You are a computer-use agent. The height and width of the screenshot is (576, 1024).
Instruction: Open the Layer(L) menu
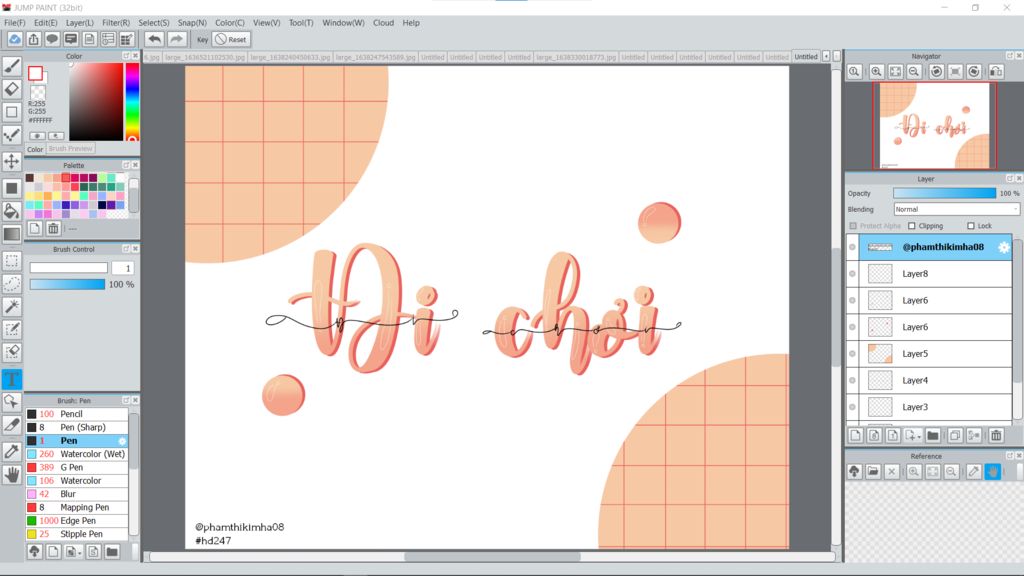point(80,23)
